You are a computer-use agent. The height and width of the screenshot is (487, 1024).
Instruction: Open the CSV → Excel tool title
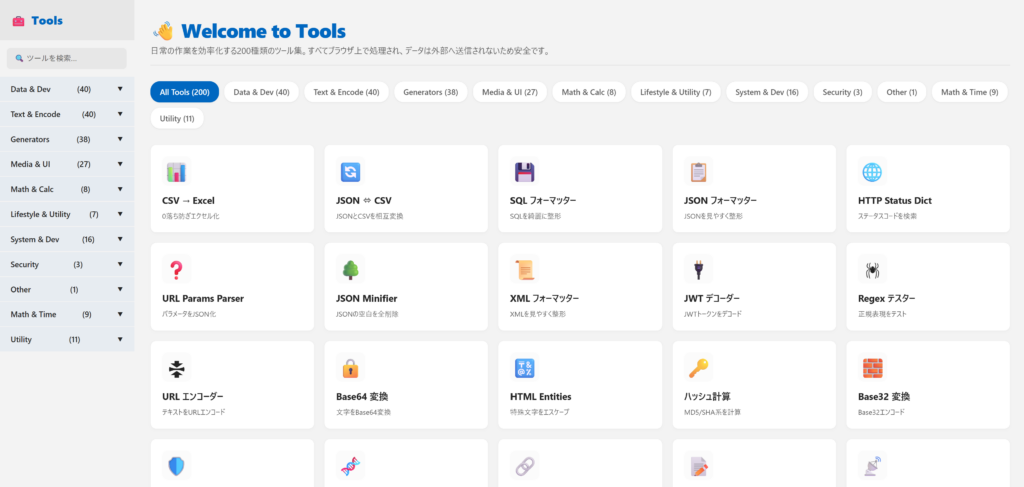click(x=188, y=200)
